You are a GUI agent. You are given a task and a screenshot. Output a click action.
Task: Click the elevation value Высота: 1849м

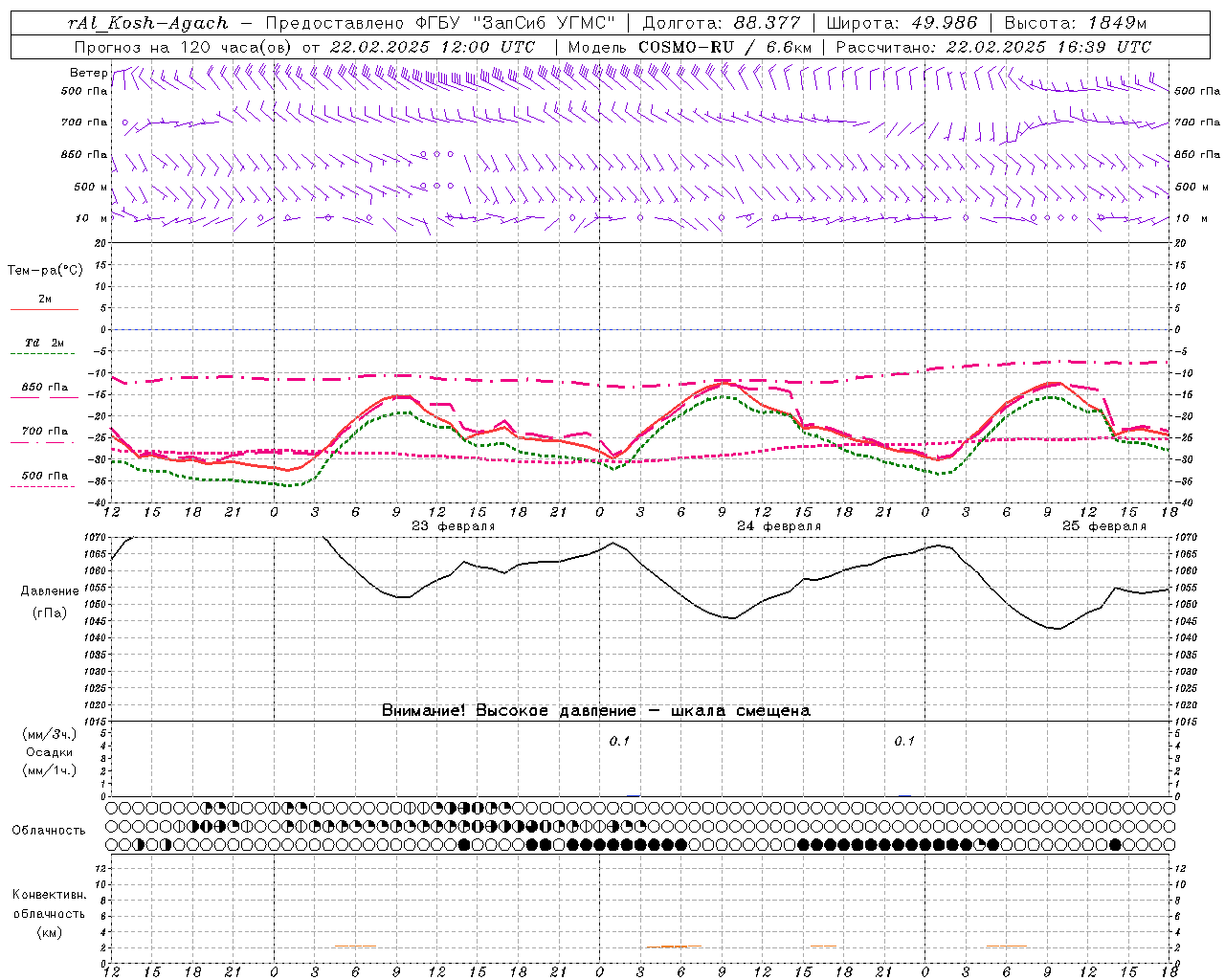(x=1075, y=23)
